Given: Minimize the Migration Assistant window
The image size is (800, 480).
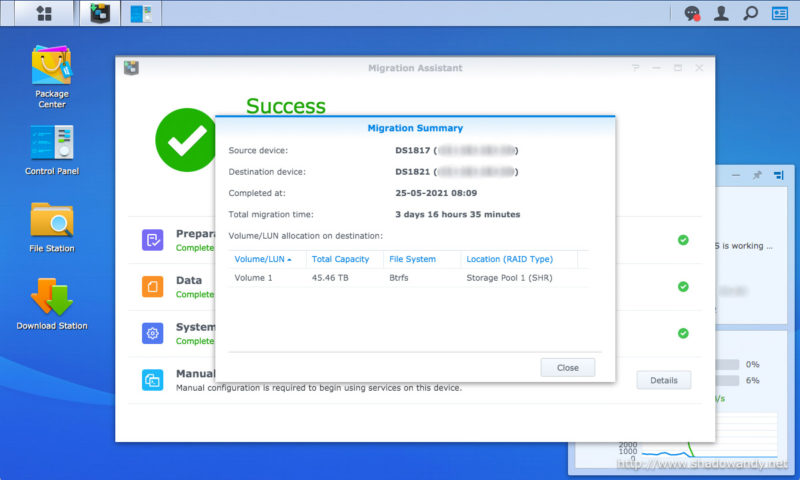Looking at the screenshot, I should pyautogui.click(x=656, y=68).
